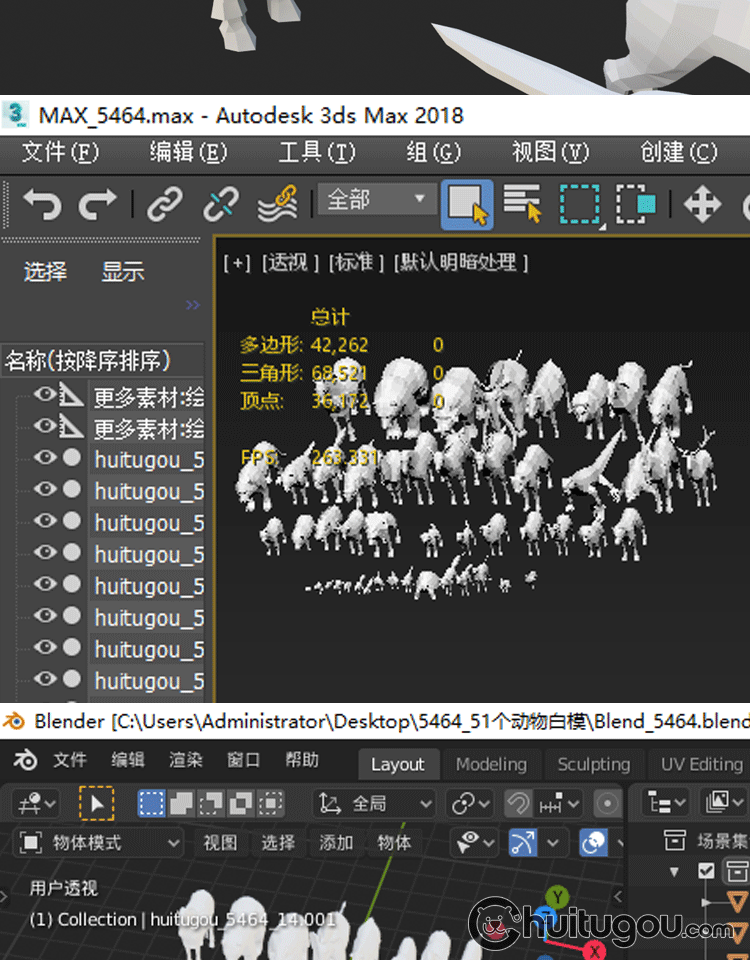Activate the Select Object tool in 3ds Max

(x=466, y=204)
